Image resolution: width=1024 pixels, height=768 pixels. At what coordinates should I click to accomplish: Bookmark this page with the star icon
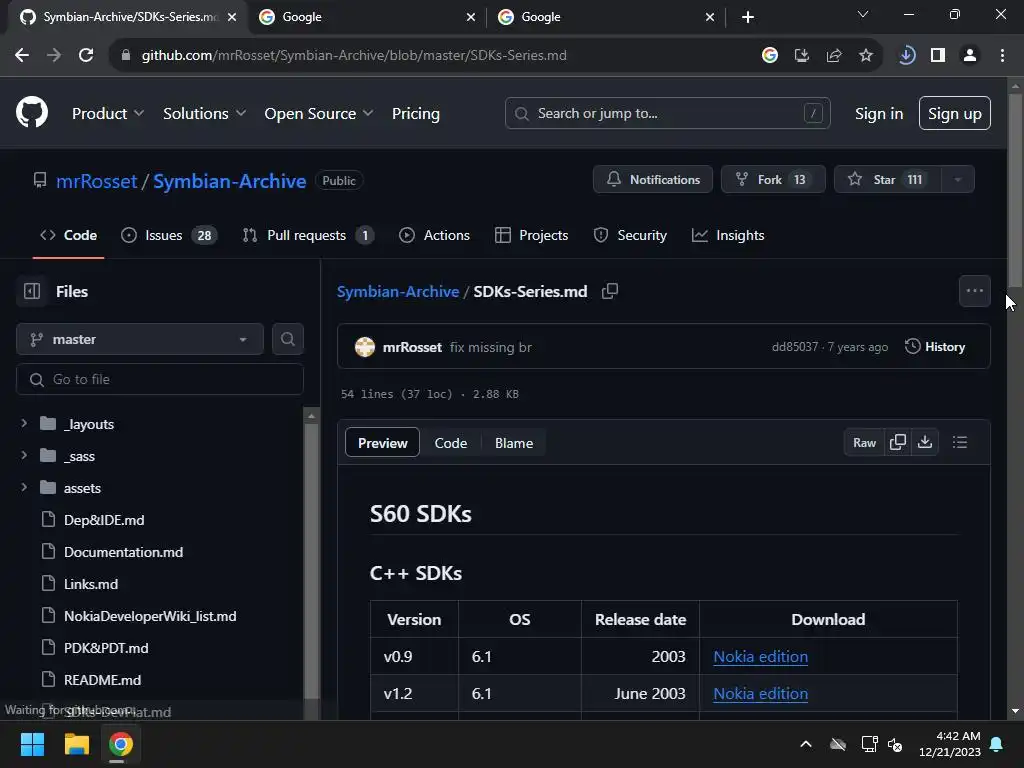(x=866, y=56)
